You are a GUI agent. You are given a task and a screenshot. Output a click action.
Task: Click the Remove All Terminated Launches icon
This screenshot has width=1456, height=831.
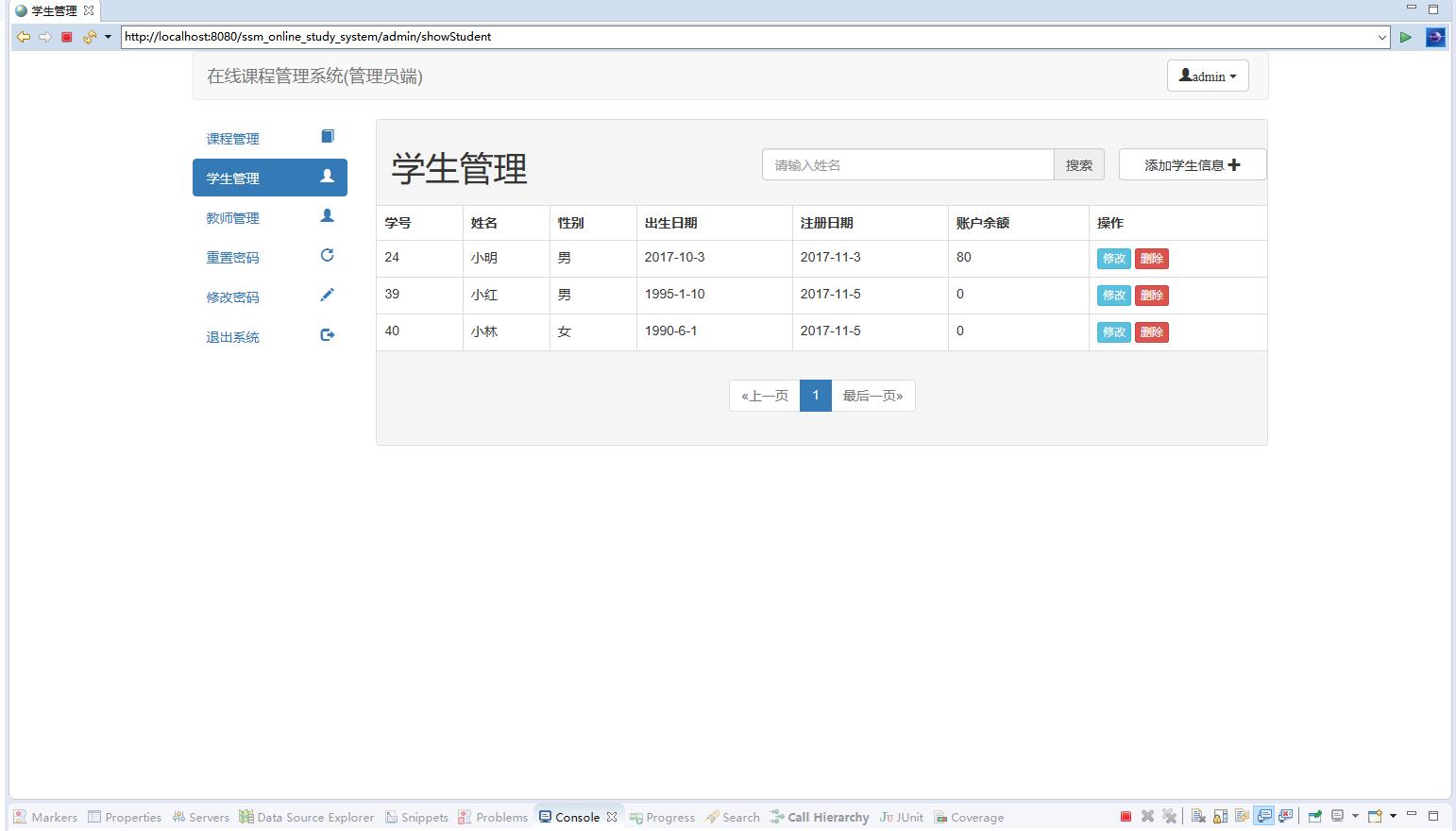[x=1171, y=815]
